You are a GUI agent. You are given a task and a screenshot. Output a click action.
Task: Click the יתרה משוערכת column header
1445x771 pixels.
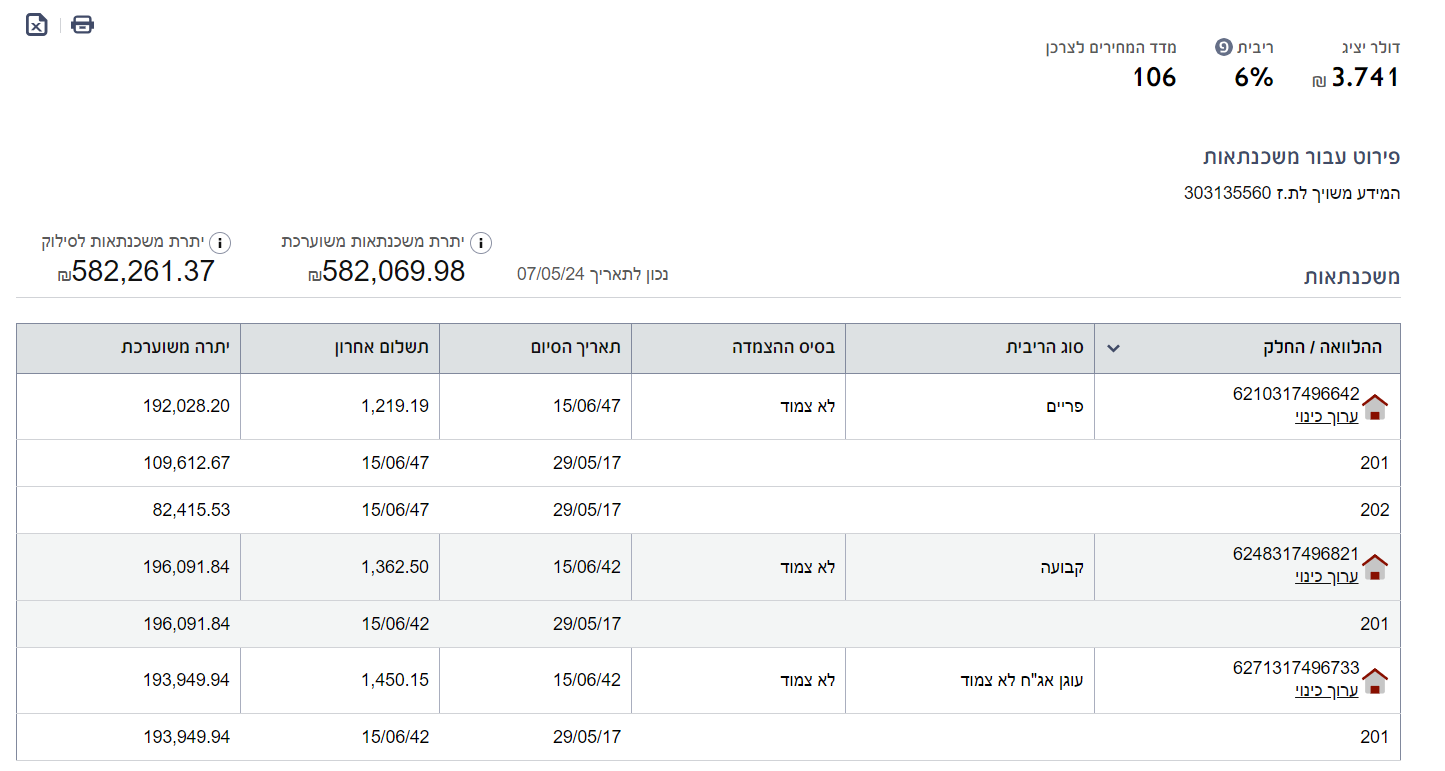coord(175,348)
